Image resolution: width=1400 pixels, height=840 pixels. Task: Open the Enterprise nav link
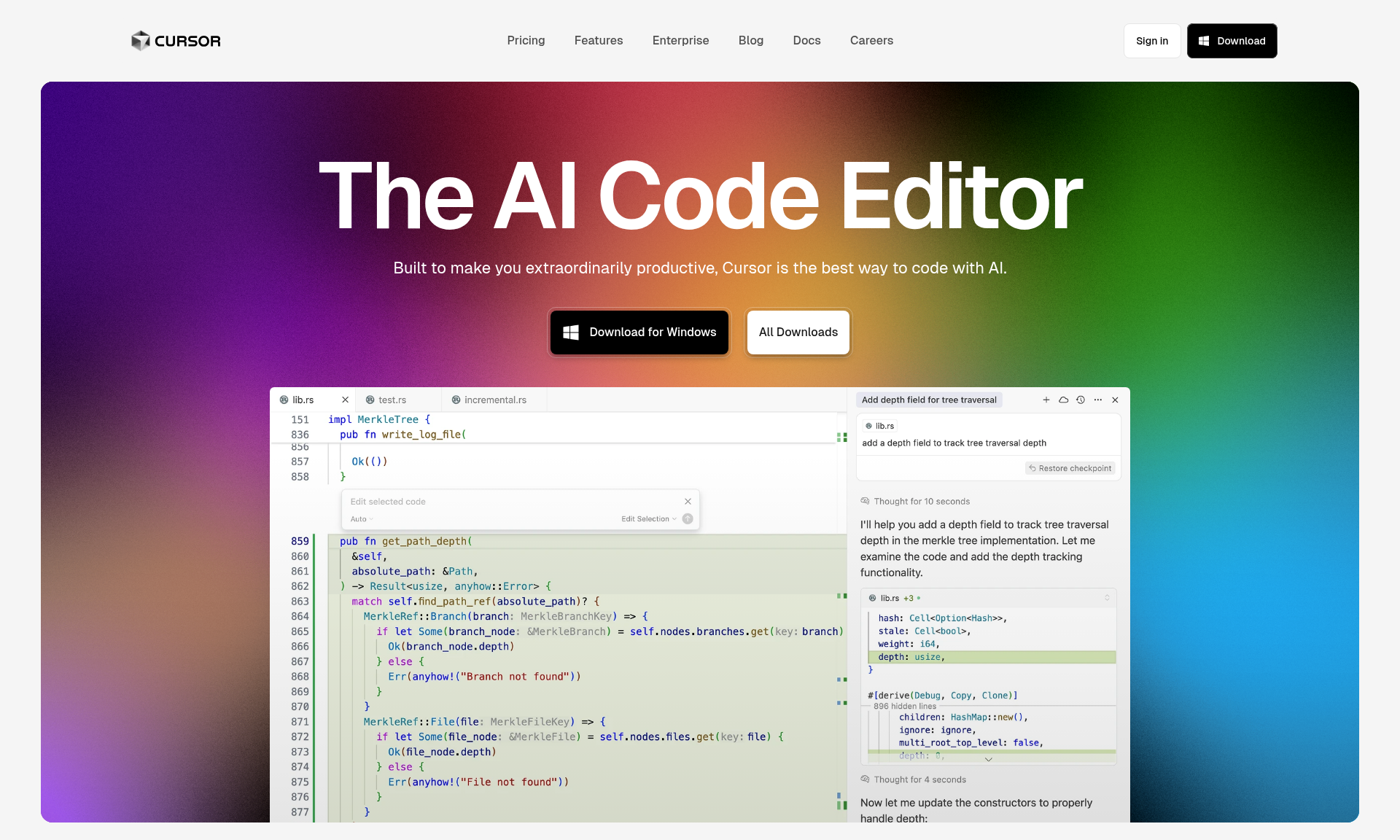point(680,41)
